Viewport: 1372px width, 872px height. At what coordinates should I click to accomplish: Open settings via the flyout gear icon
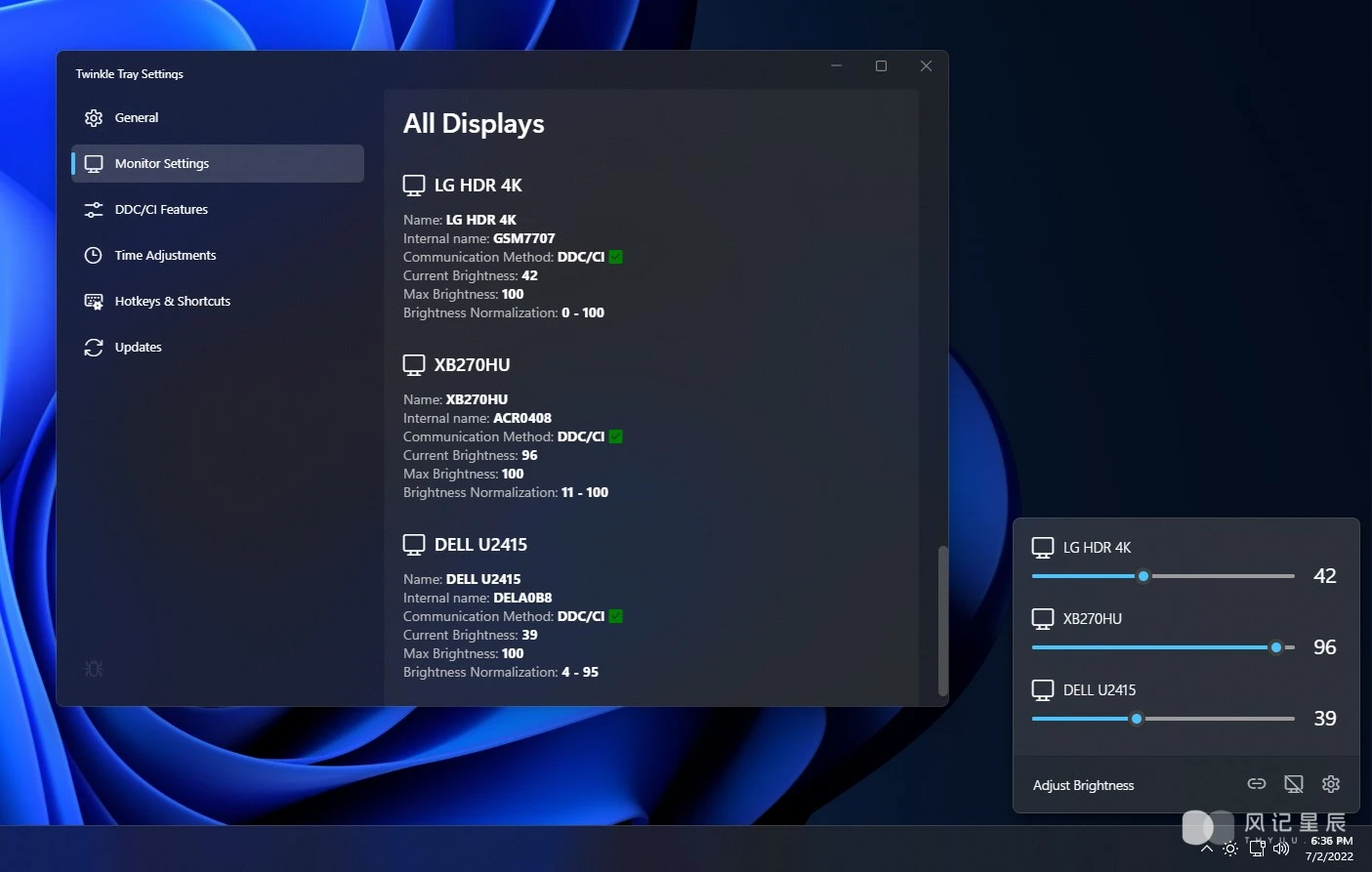1331,784
